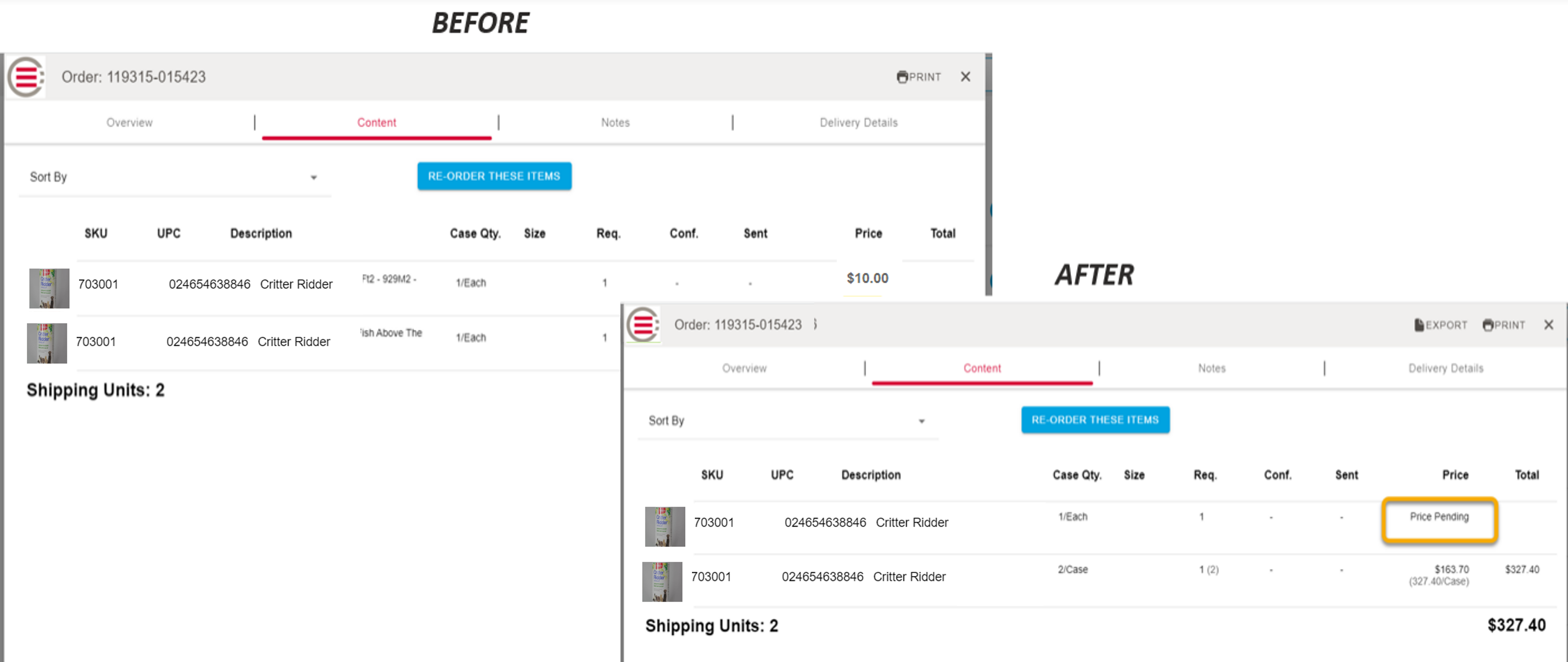Close the Before order dialog
1568x662 pixels.
966,77
